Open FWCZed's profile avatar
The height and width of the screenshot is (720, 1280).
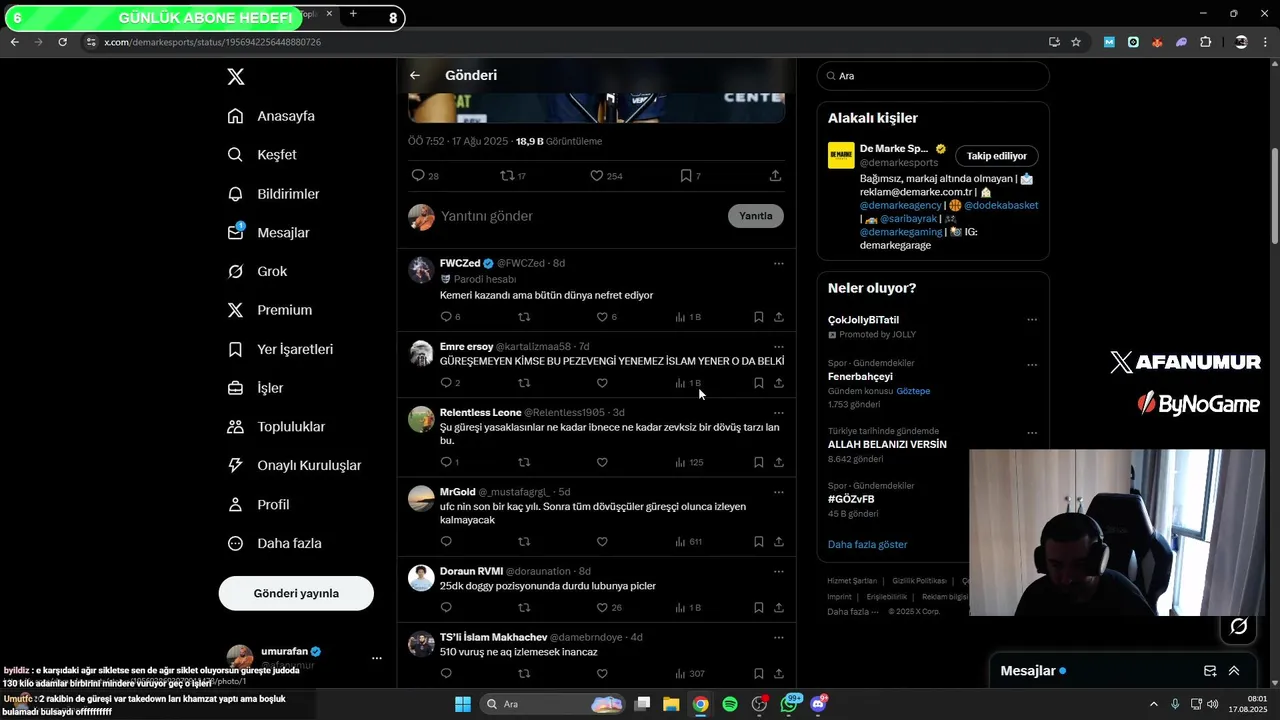(x=421, y=270)
